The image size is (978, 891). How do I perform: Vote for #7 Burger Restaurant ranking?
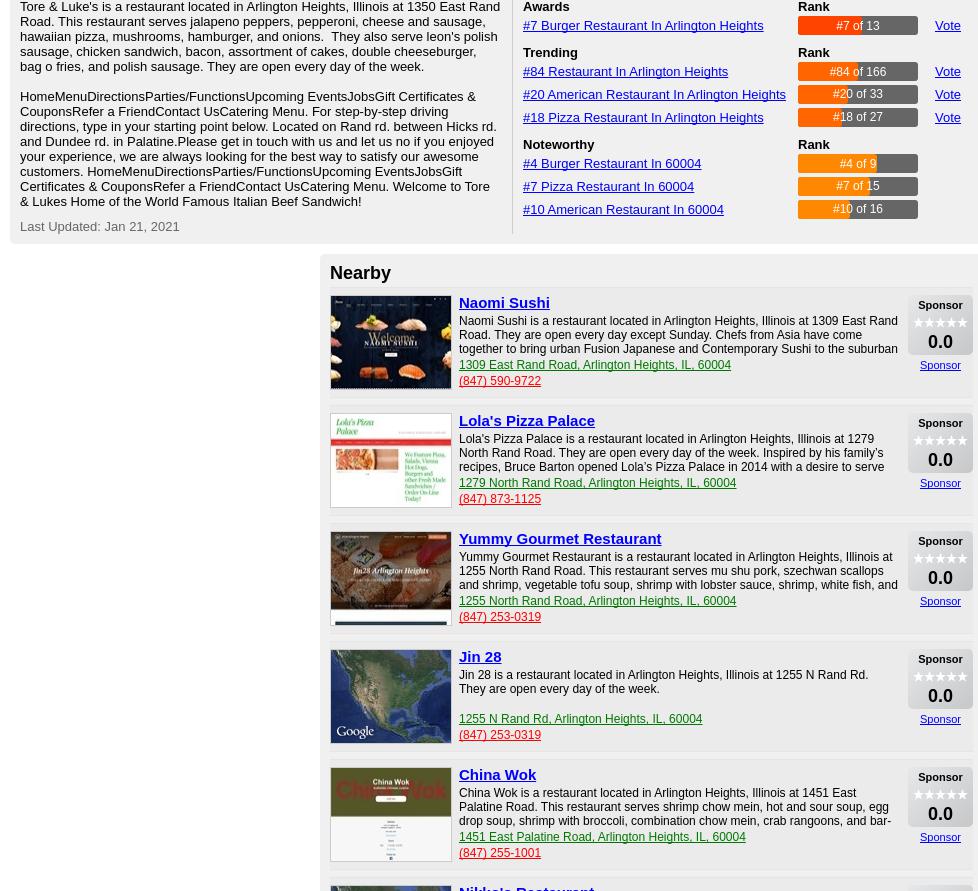tap(947, 26)
